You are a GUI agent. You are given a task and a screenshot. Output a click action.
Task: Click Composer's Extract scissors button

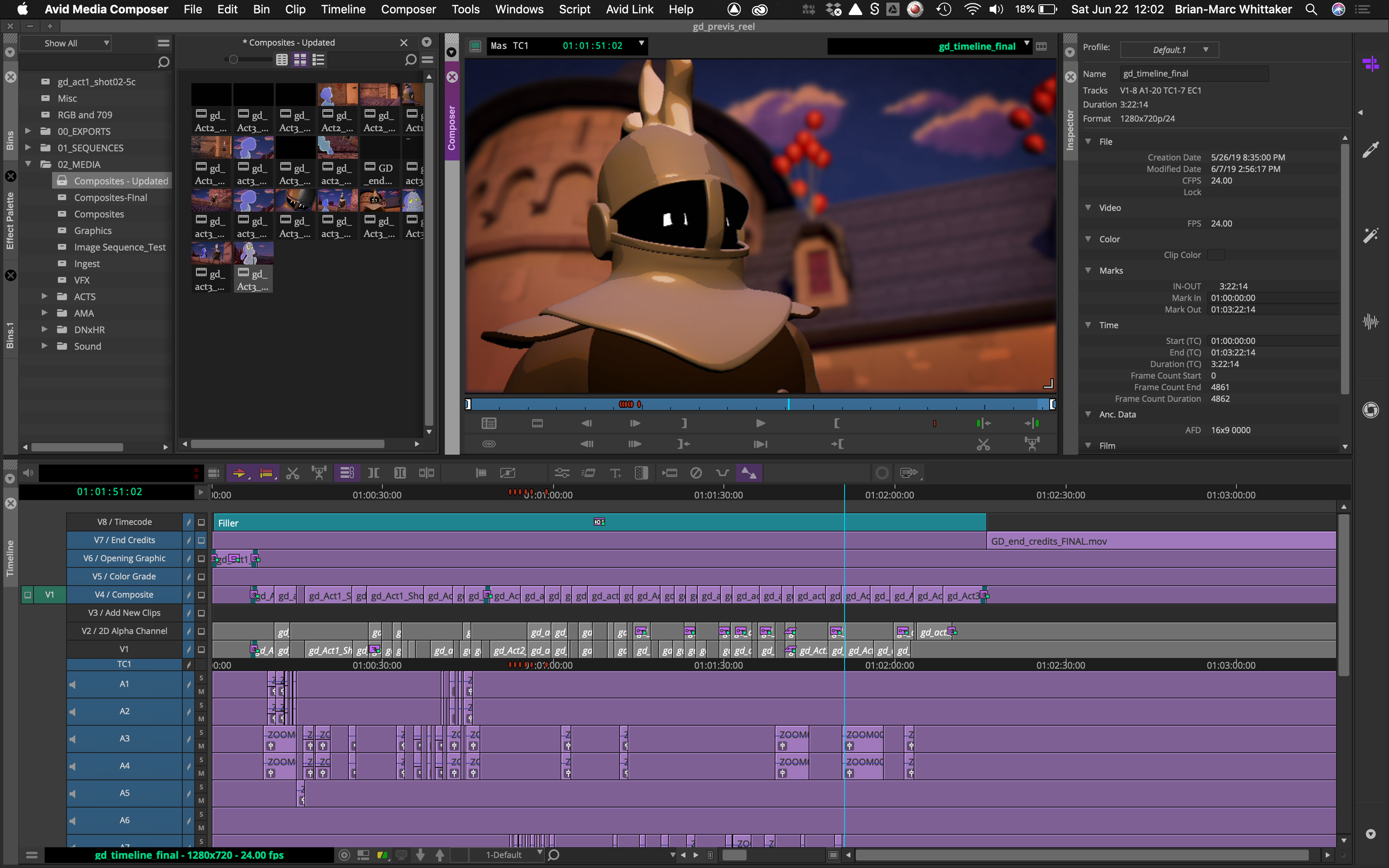983,444
